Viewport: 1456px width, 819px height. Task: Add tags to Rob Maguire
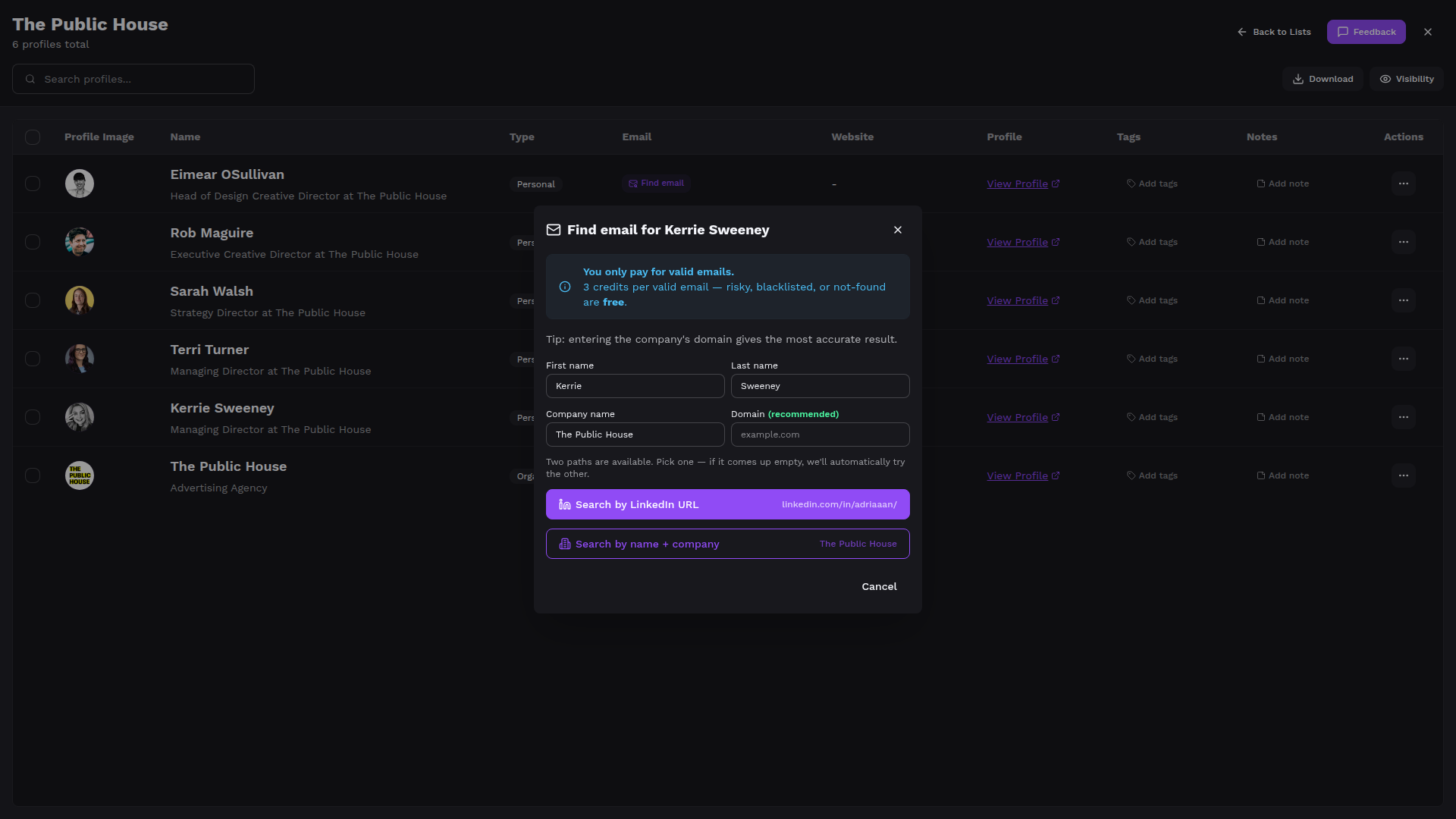pos(1152,242)
